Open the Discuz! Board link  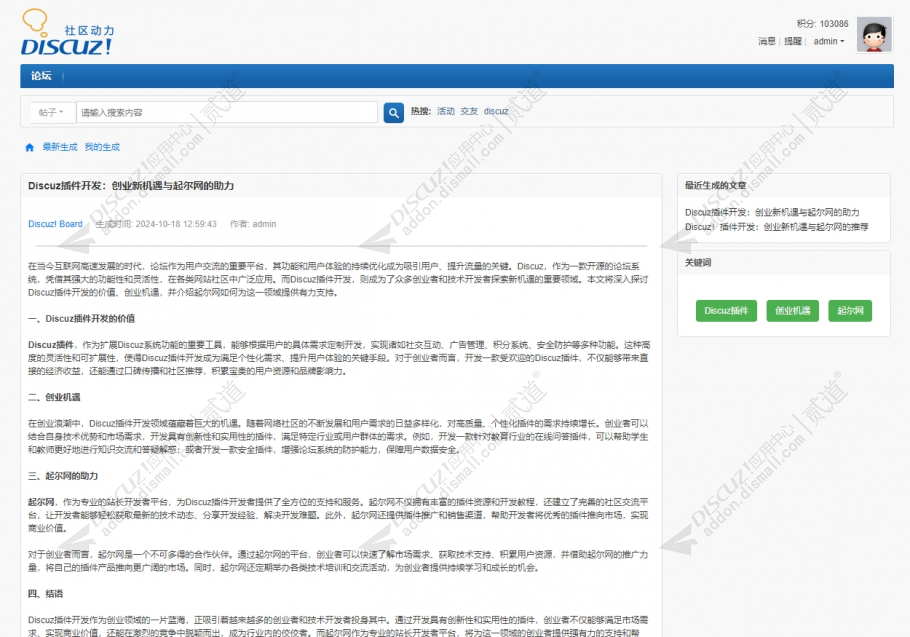point(55,224)
